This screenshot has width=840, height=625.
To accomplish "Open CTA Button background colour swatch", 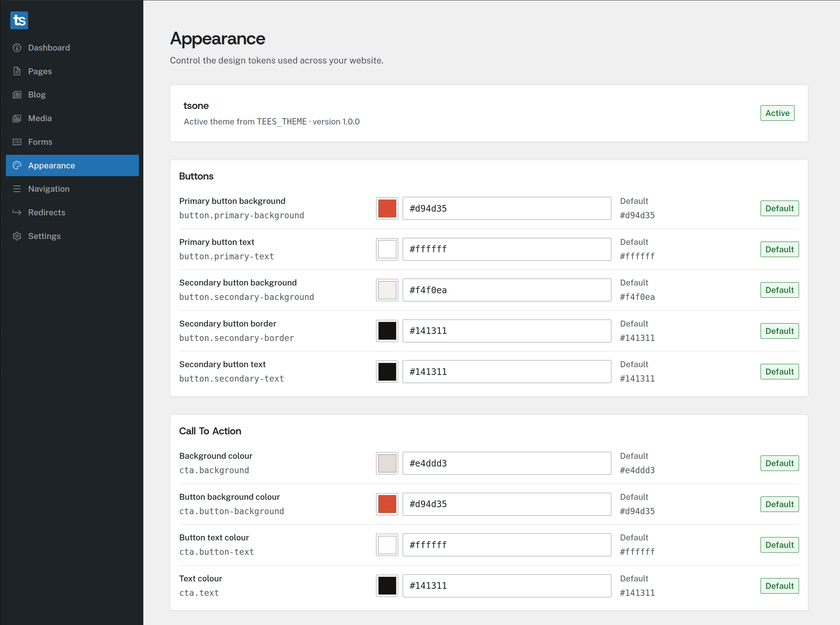I will coord(387,504).
